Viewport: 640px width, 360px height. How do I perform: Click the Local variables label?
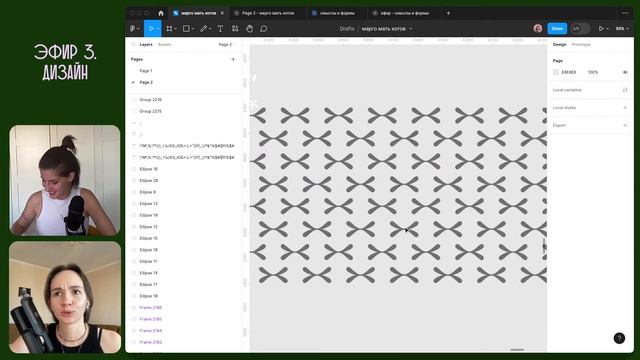click(x=567, y=90)
